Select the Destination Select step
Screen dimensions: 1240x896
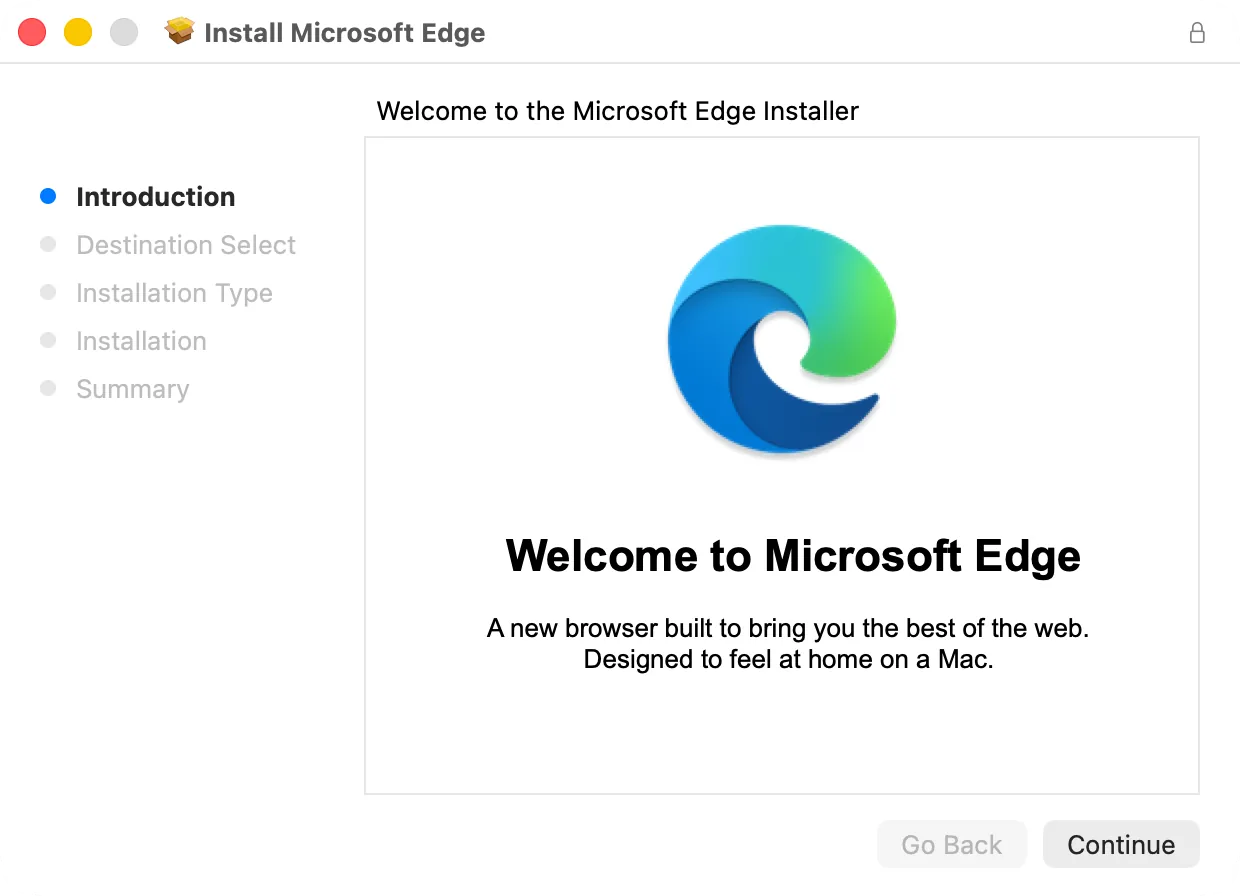186,245
